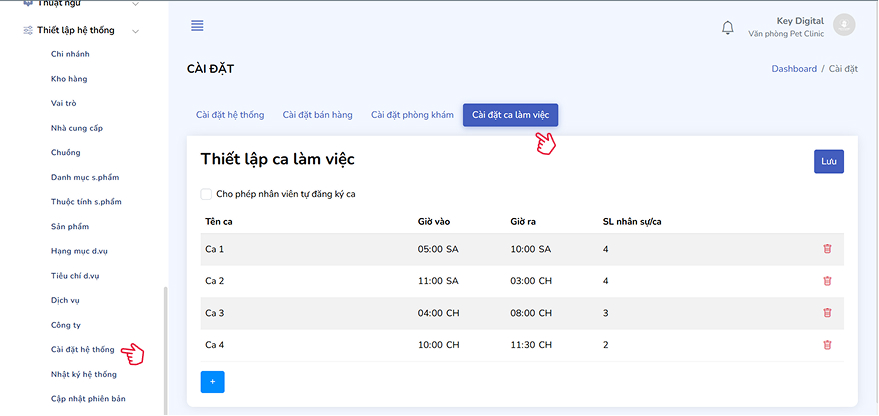879x416 pixels.
Task: Remove Ca 3 using its trash icon
Action: point(826,313)
